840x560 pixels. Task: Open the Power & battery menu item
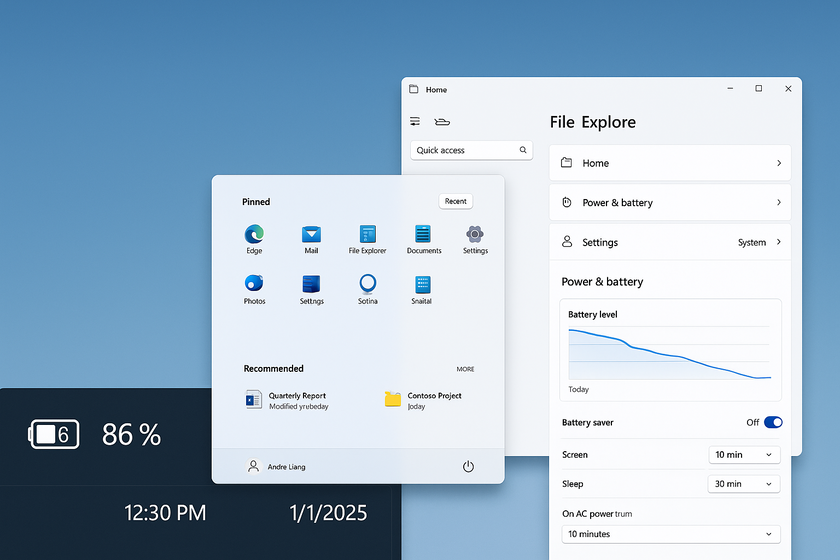click(670, 202)
